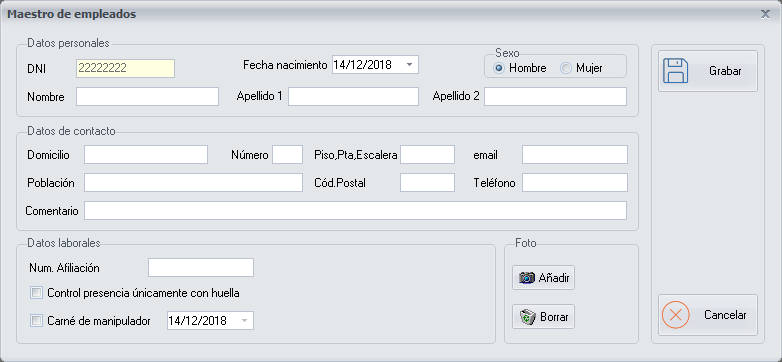The width and height of the screenshot is (782, 362).
Task: Open the Fecha nacimiento date dropdown
Action: coord(409,65)
